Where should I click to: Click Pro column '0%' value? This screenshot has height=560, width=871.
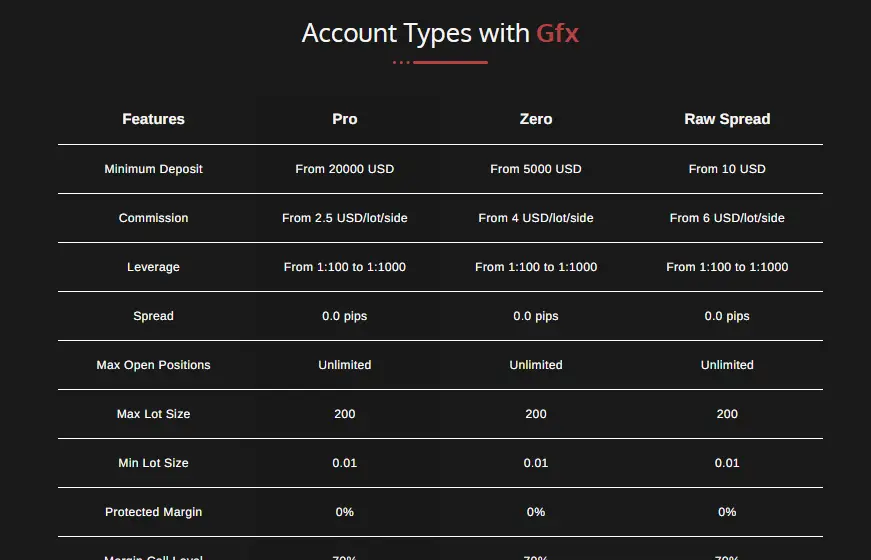[x=344, y=512]
